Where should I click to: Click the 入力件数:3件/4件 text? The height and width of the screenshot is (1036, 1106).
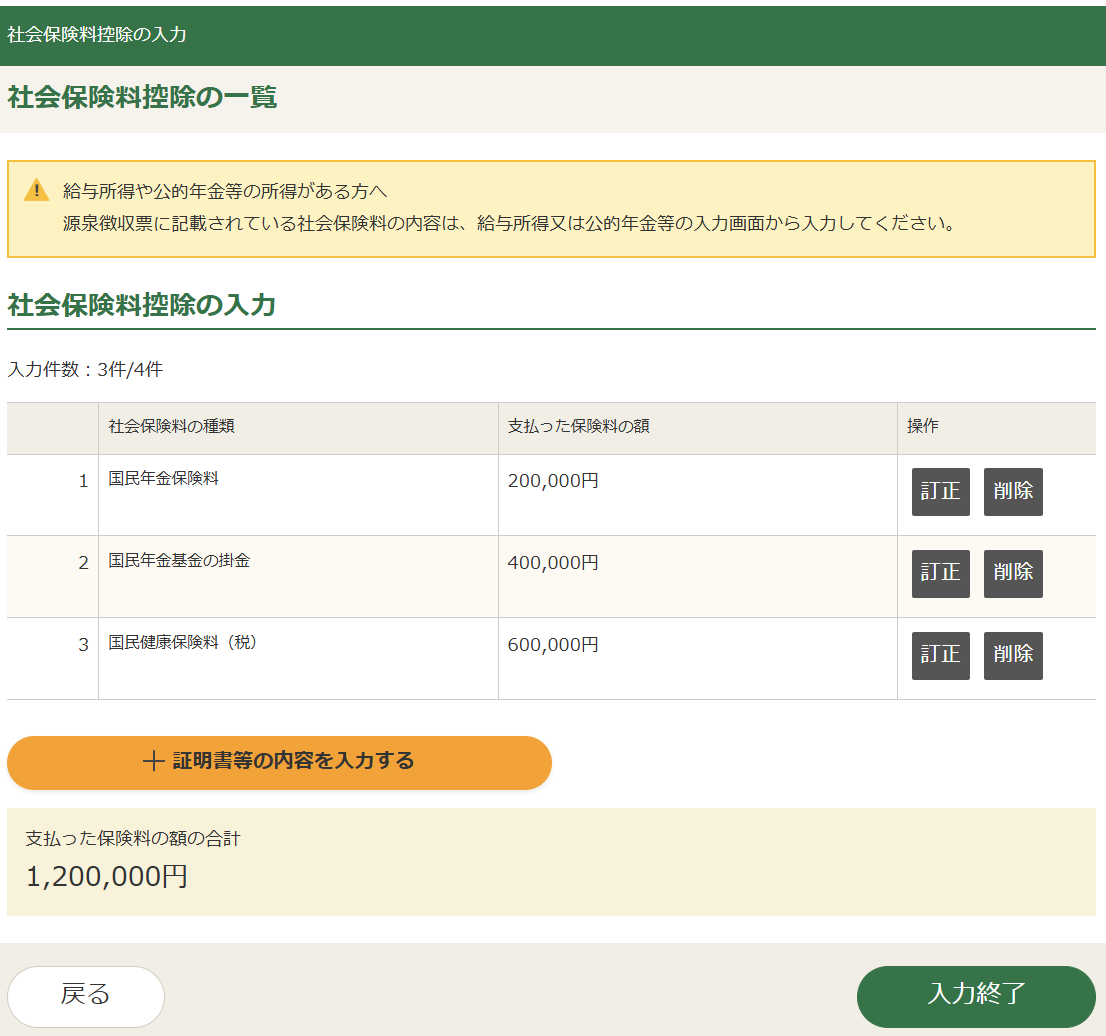coord(85,369)
